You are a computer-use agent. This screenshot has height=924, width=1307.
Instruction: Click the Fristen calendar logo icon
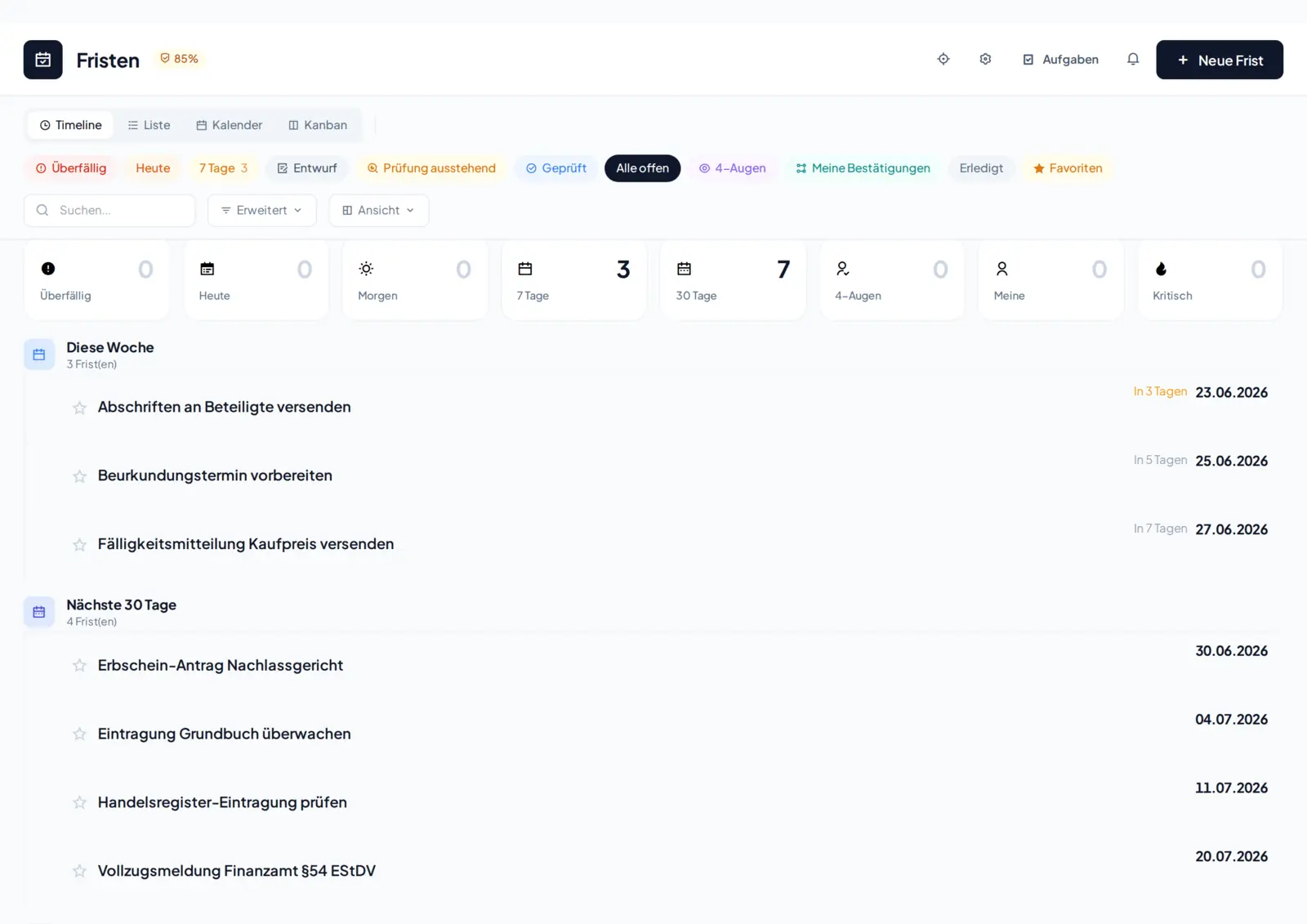pyautogui.click(x=42, y=60)
